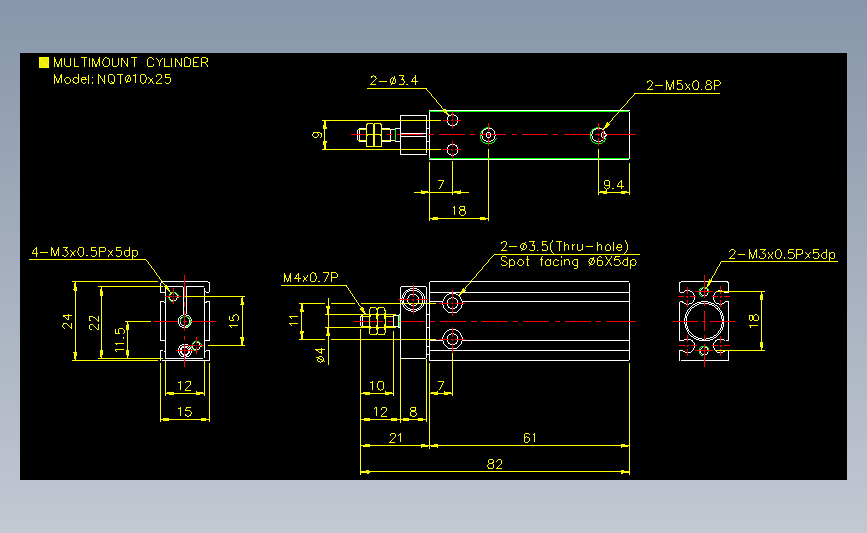Click the MULTIMOUNT CYLINDER title text

pos(131,62)
